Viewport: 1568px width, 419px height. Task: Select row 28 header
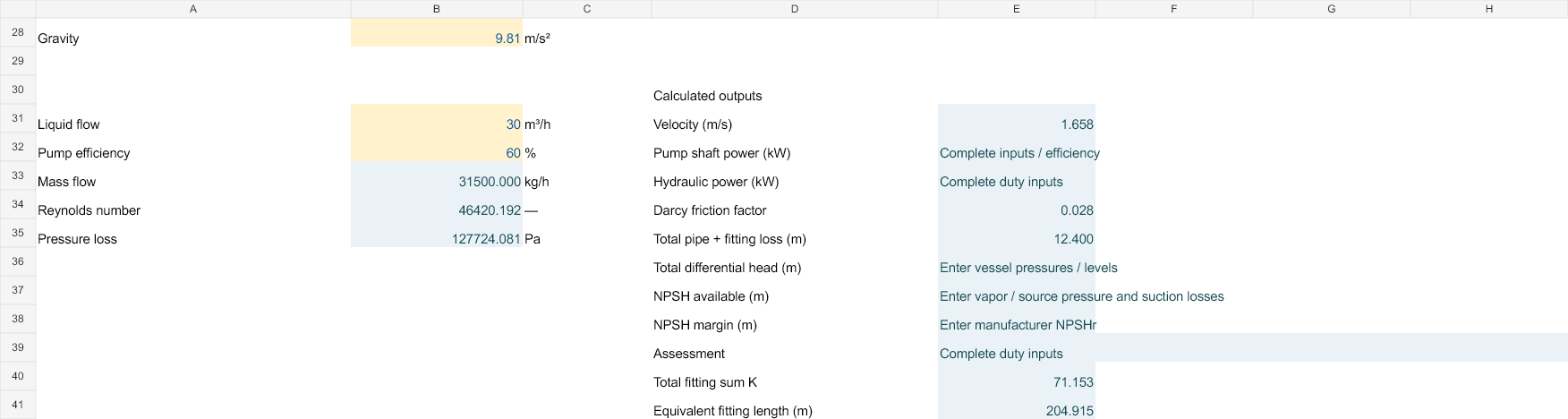[x=18, y=32]
